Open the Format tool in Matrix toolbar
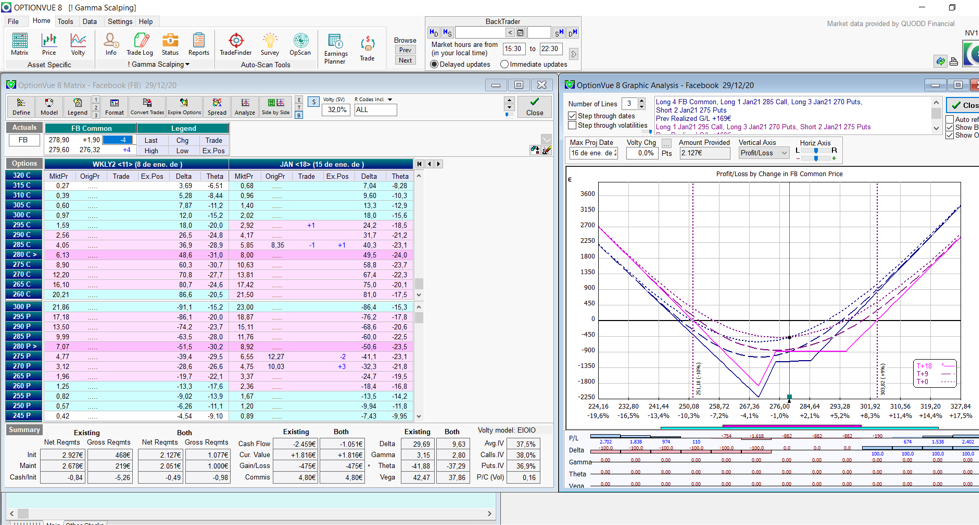The width and height of the screenshot is (979, 525). [x=114, y=107]
